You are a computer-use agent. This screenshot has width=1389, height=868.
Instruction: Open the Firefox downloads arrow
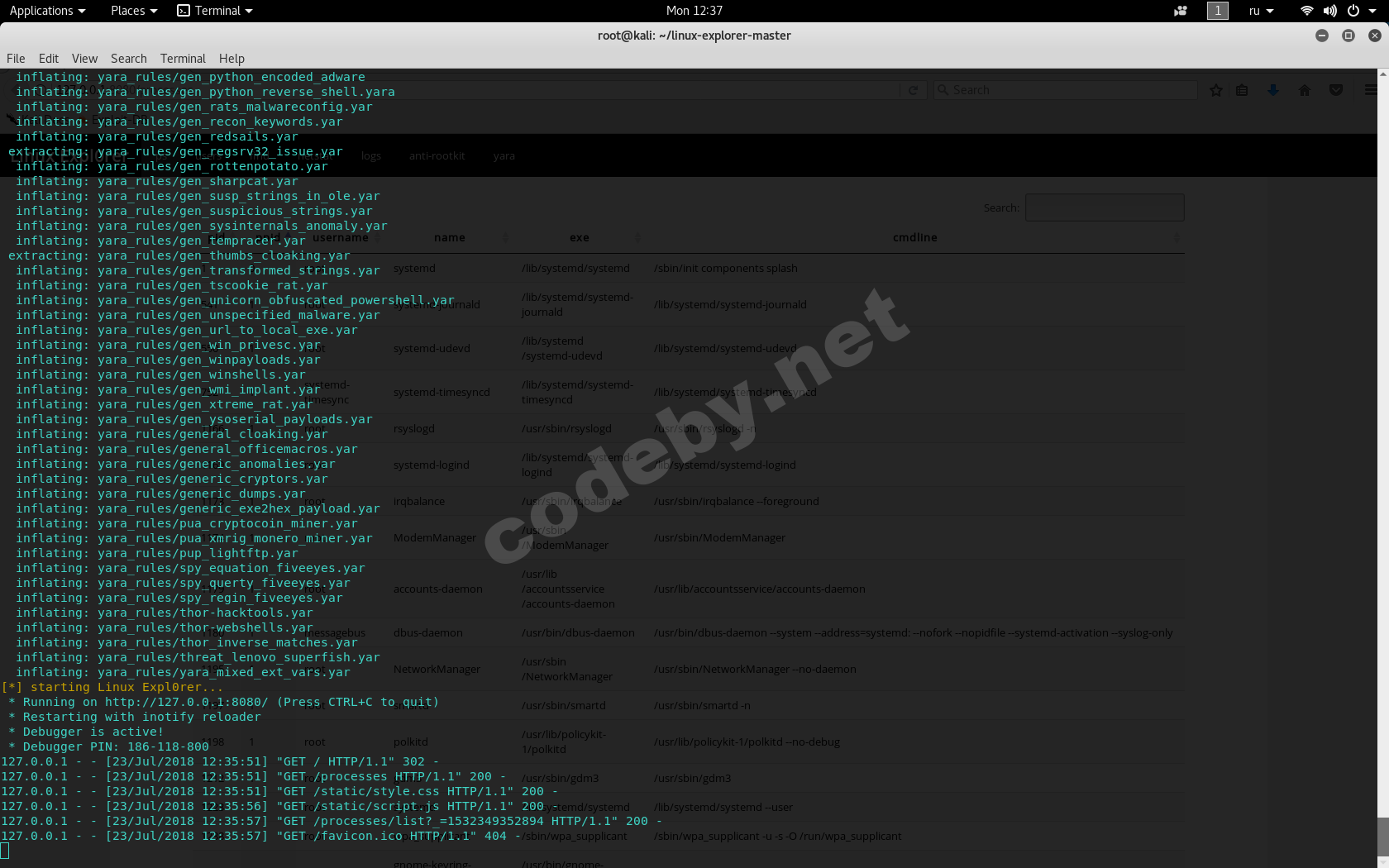1273,90
